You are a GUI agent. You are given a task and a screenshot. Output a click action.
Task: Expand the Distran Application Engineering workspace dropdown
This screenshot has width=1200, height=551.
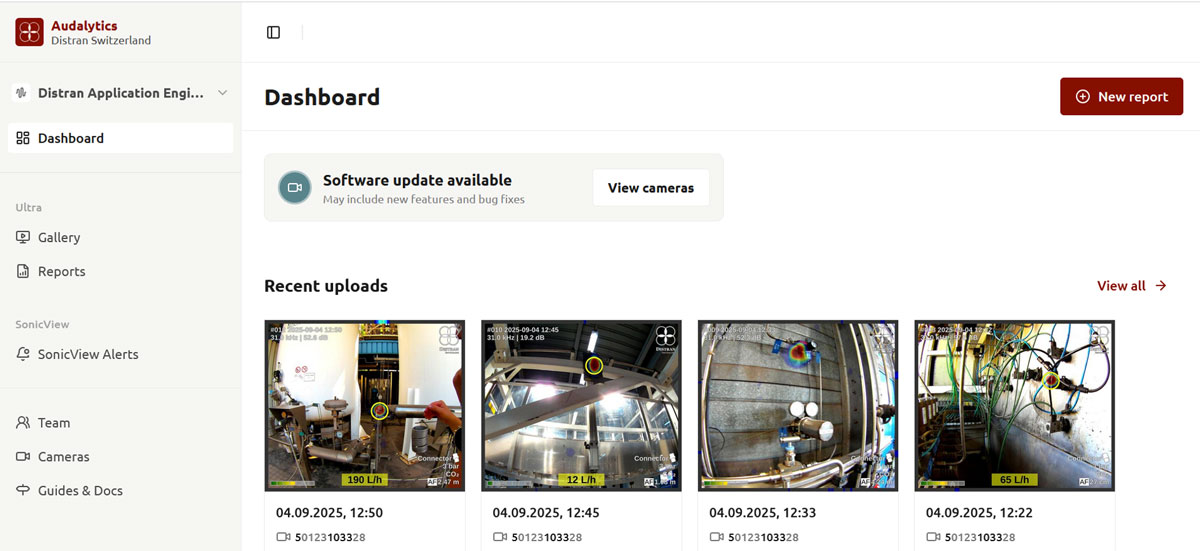pos(222,93)
